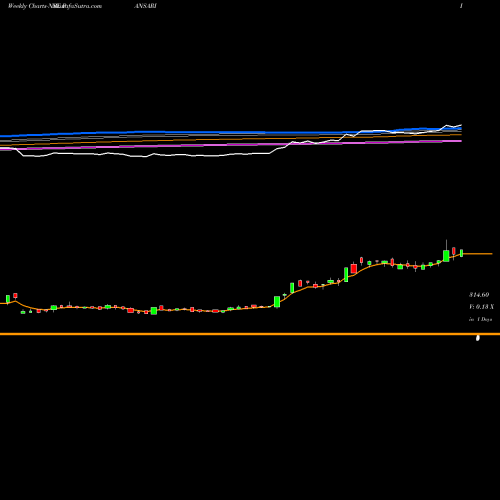Click the white zero marker below the orange line
The width and height of the screenshot is (500, 500).
478,338
